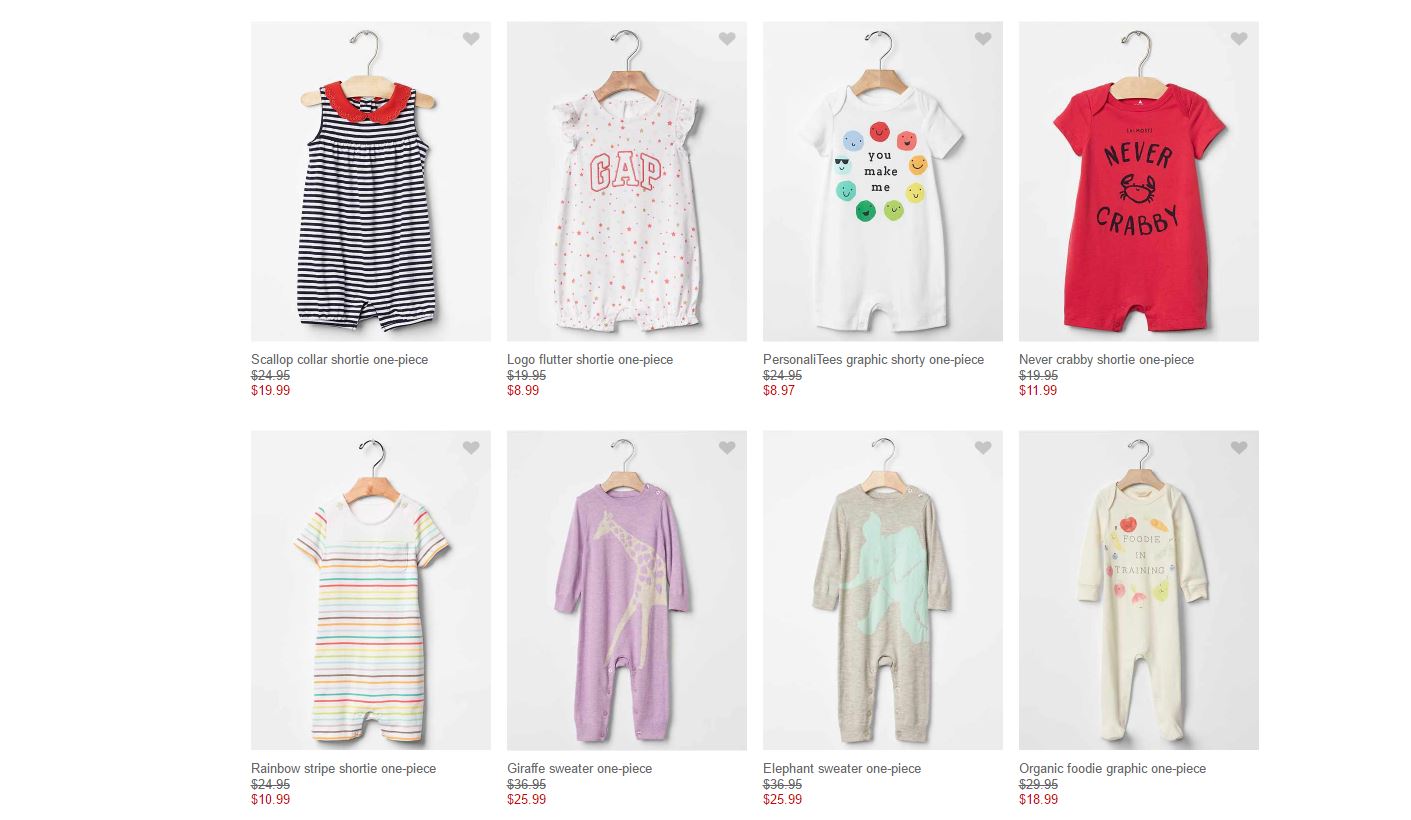Tap heart on Never crabby shortie
The width and height of the screenshot is (1411, 820).
[1239, 39]
